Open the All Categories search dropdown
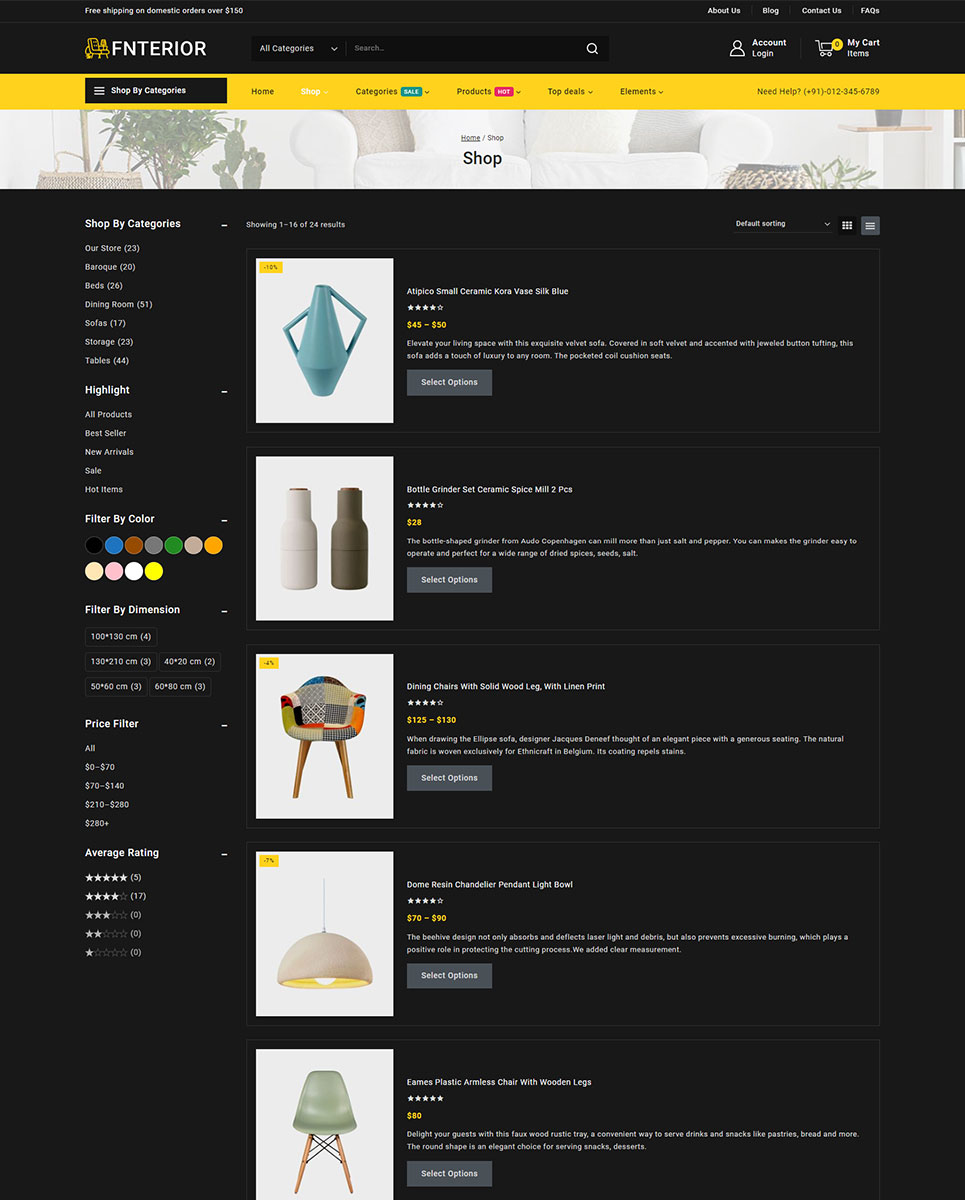Viewport: 965px width, 1200px height. (298, 48)
